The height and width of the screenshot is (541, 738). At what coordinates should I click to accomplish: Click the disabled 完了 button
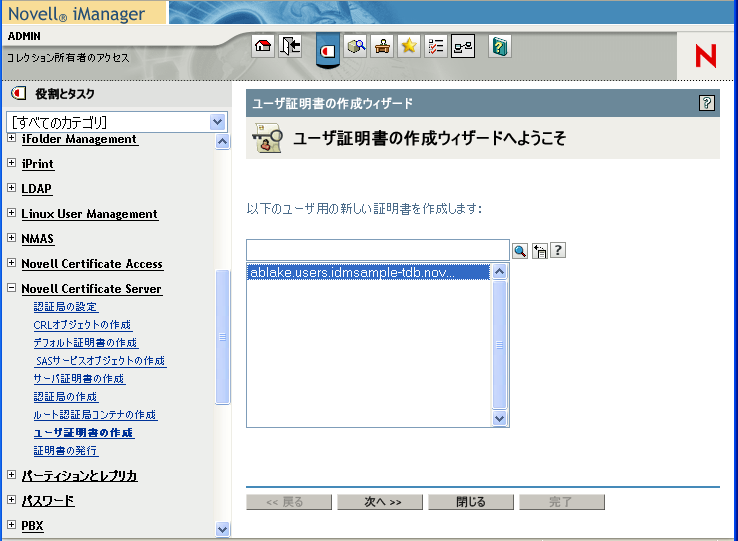tap(562, 502)
